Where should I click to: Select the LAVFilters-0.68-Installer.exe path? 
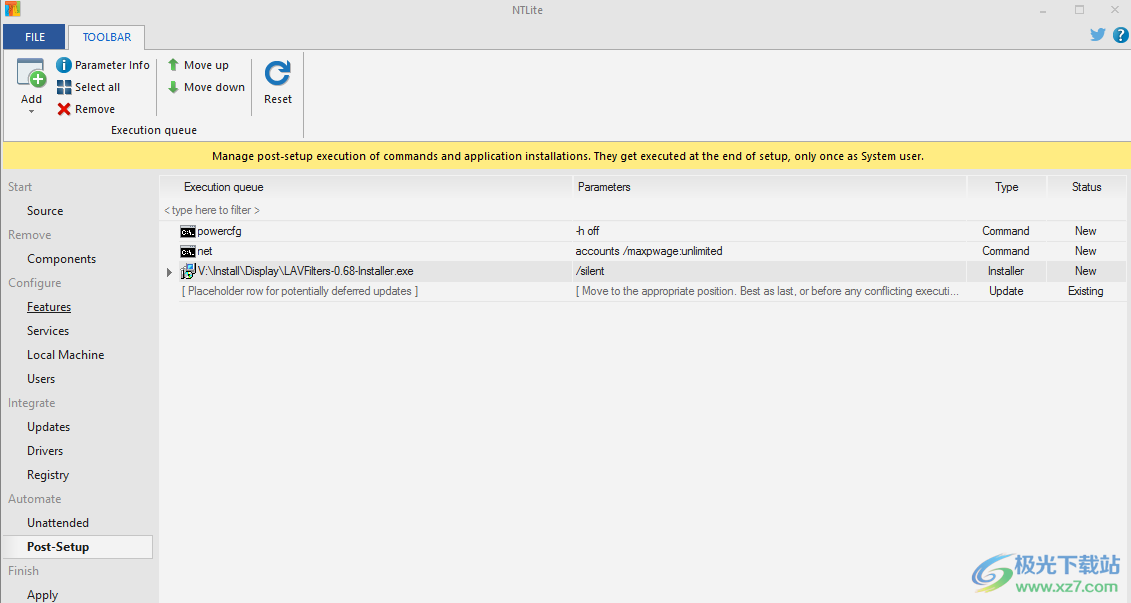point(306,271)
